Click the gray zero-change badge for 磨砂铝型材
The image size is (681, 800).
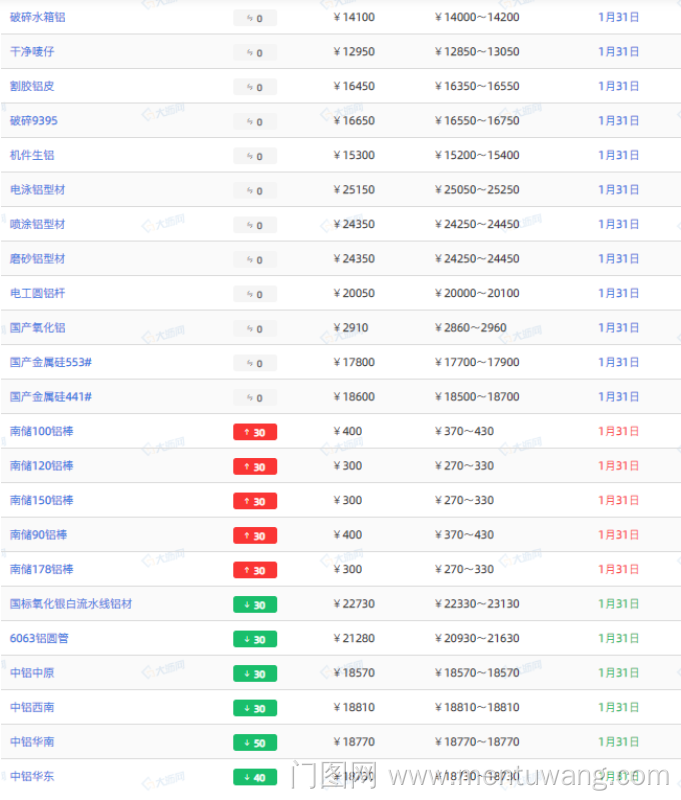tap(255, 259)
